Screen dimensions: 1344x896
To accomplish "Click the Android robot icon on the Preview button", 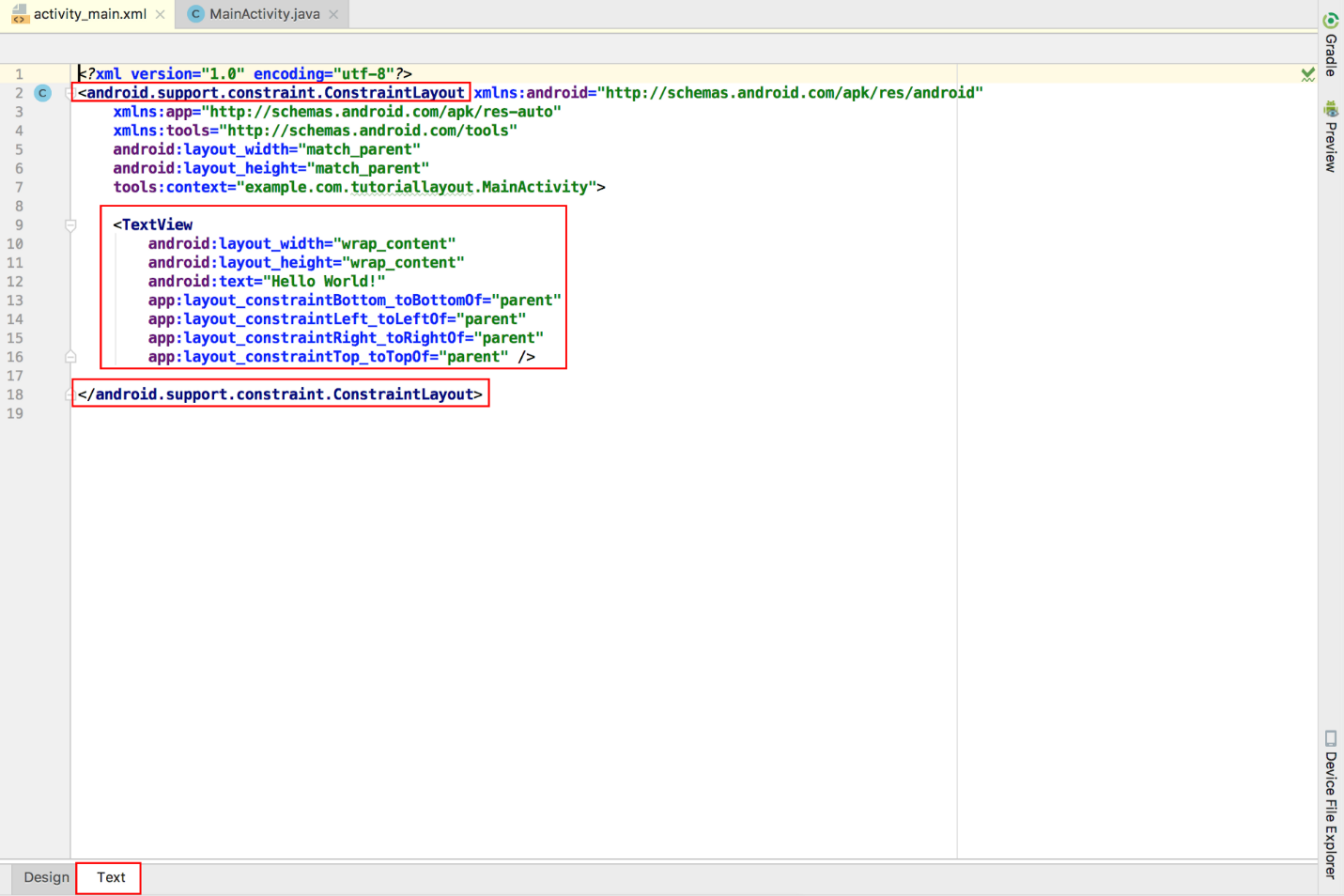I will click(1331, 110).
